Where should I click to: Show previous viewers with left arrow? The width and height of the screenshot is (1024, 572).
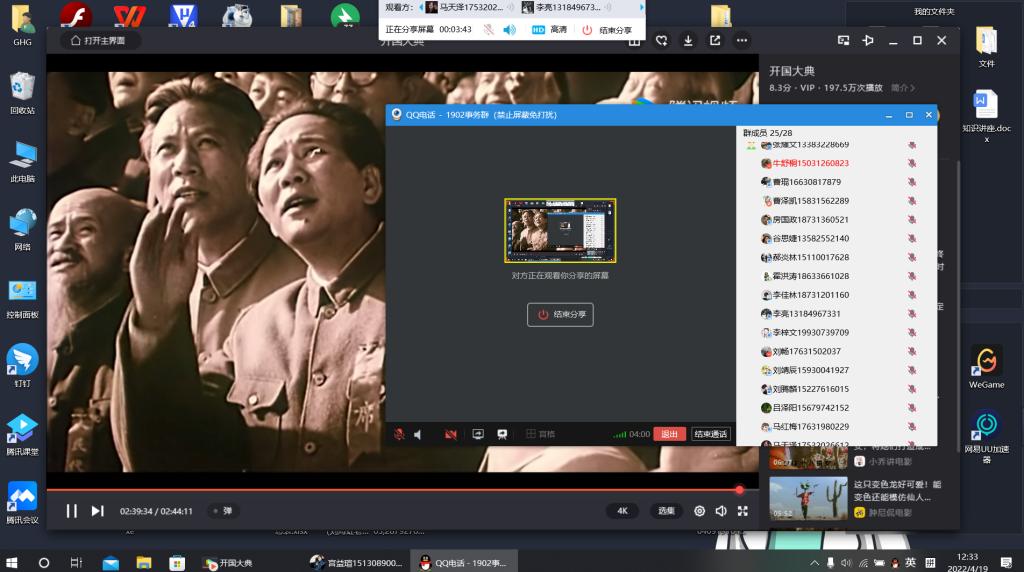(421, 7)
